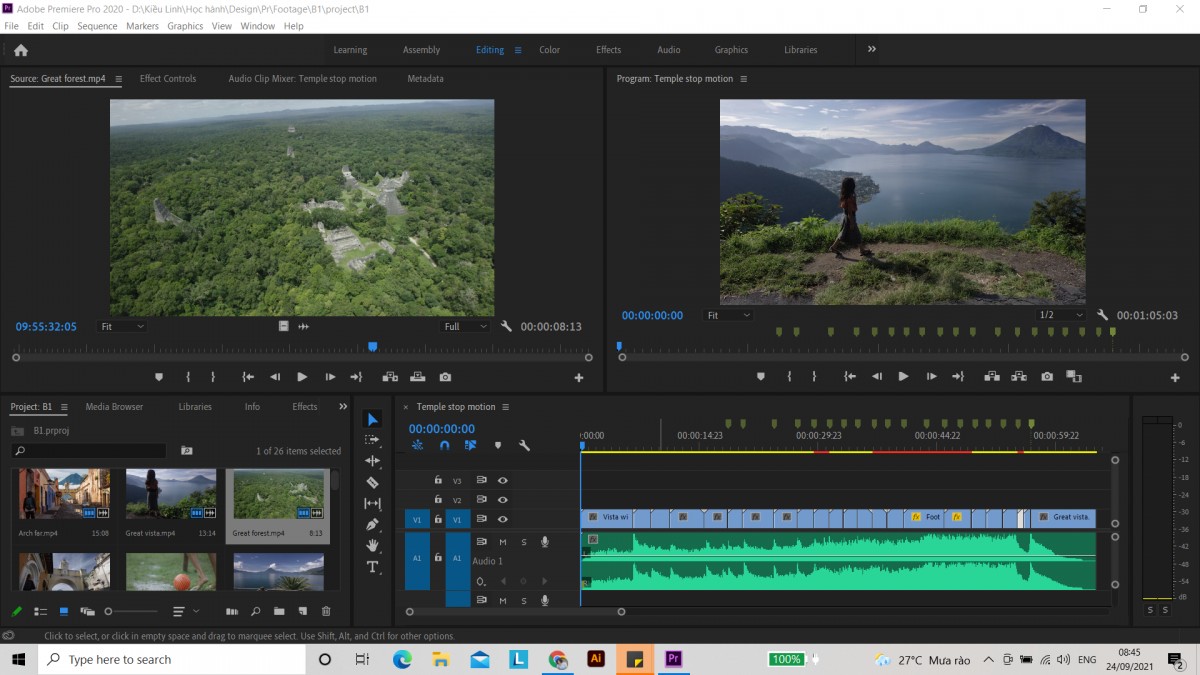Click the Export Frame camera icon in Program monitor
Image resolution: width=1200 pixels, height=675 pixels.
[1047, 377]
